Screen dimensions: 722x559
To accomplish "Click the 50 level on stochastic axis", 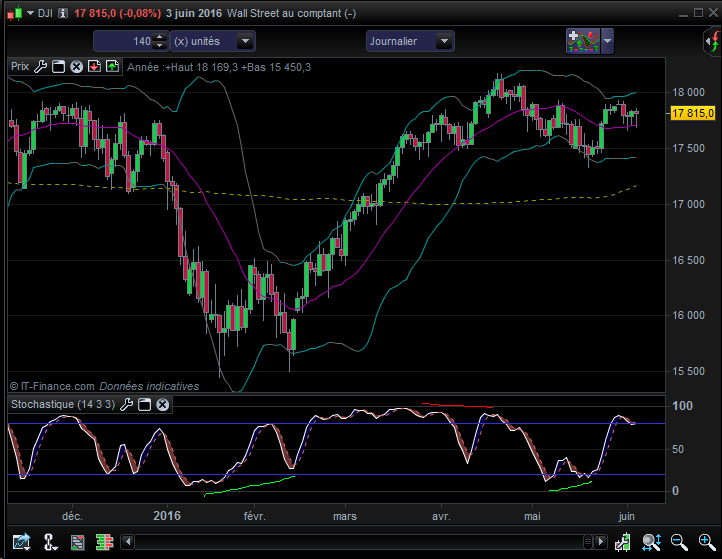I will tap(678, 449).
